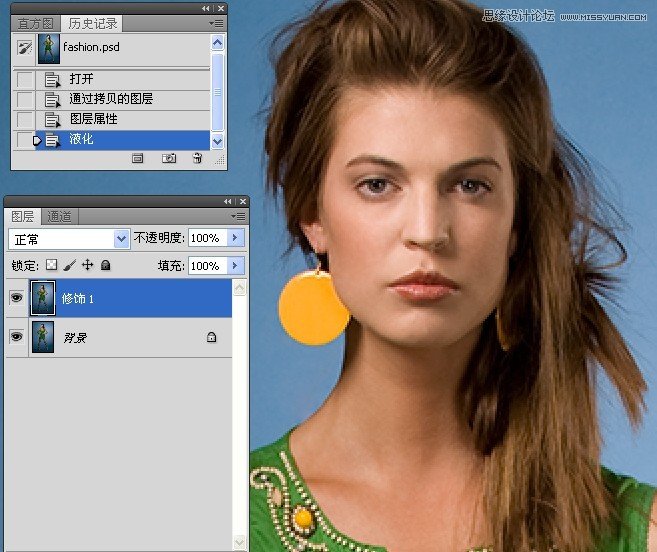This screenshot has height=552, width=657.
Task: Switch to the 通道 channels tab
Action: (x=60, y=216)
